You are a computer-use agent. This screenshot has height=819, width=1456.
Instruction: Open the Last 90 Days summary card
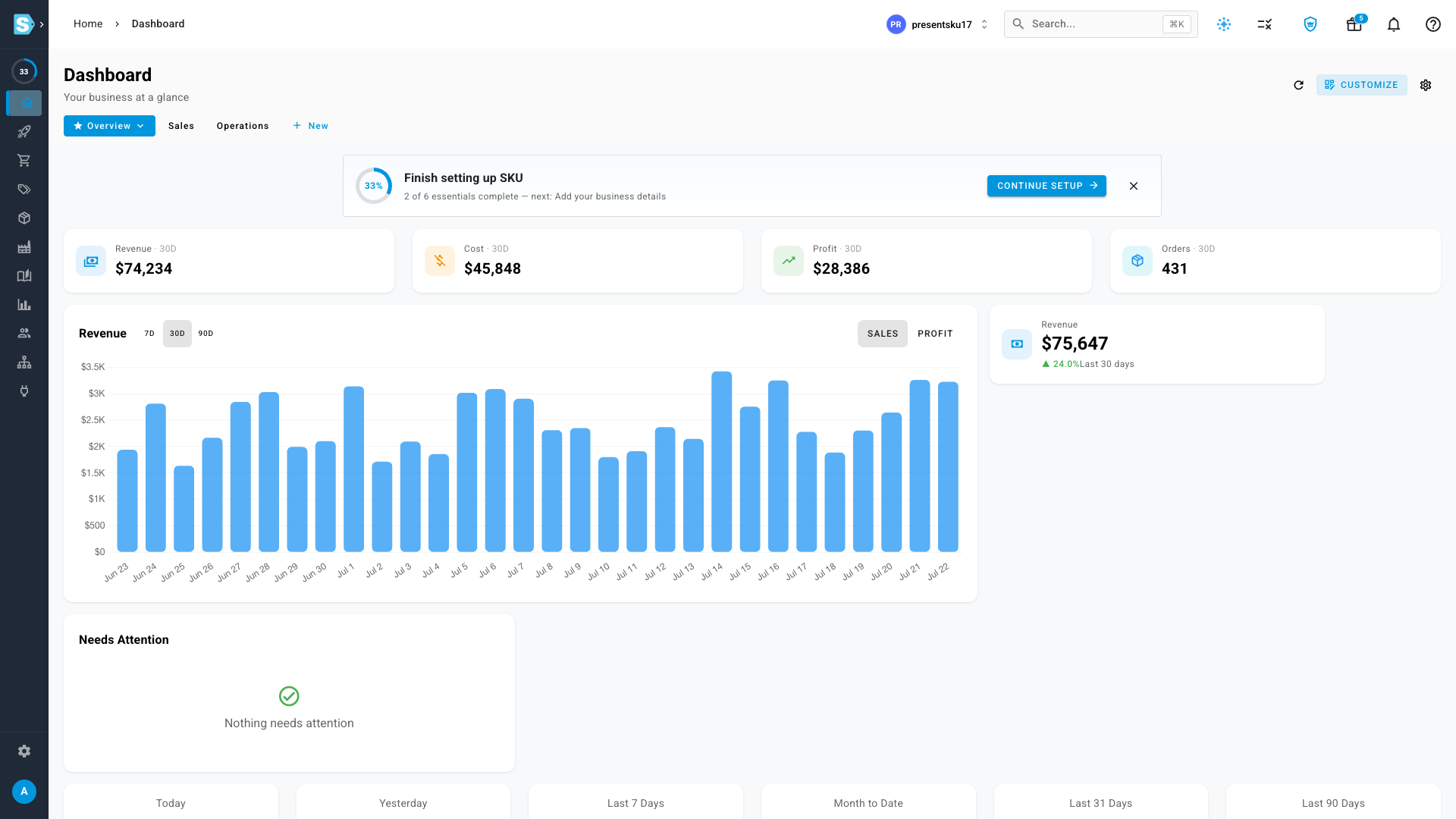pyautogui.click(x=1333, y=802)
